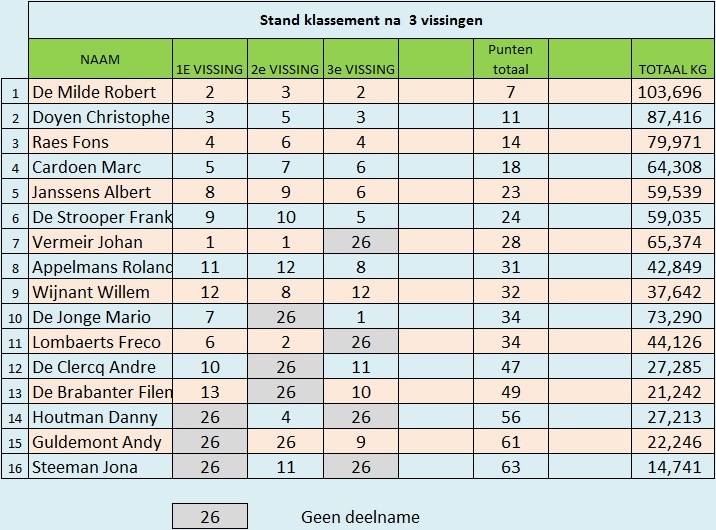Screen dimensions: 716x530
Task: Select the 2e VISSING header cell
Action: pyautogui.click(x=285, y=59)
